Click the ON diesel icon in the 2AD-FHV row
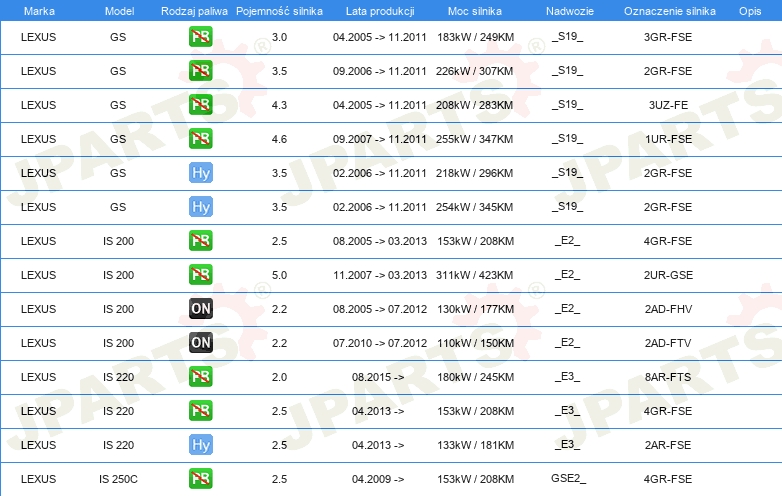 tap(200, 309)
